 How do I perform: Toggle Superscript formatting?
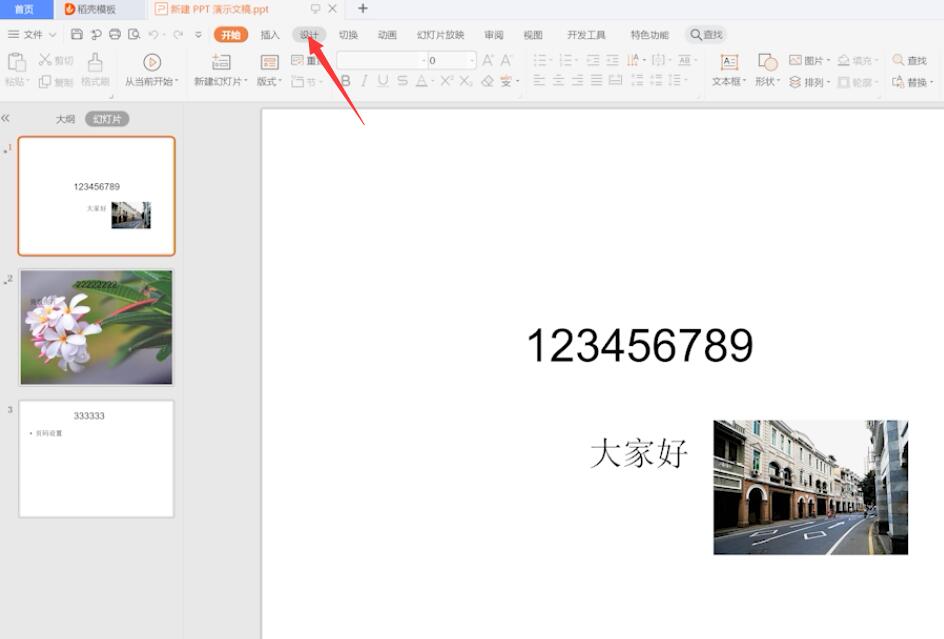coord(446,81)
